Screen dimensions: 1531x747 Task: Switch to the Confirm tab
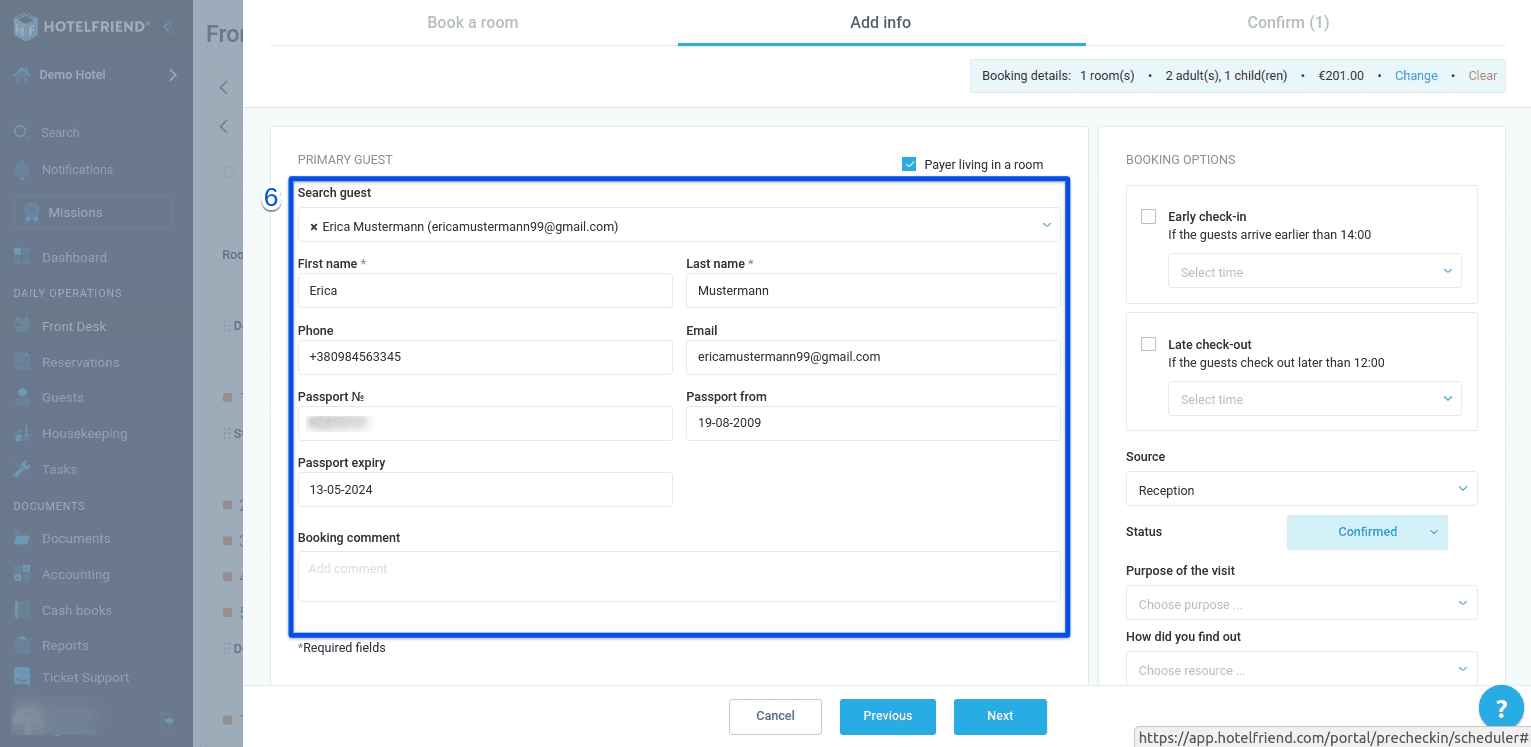coord(1288,22)
